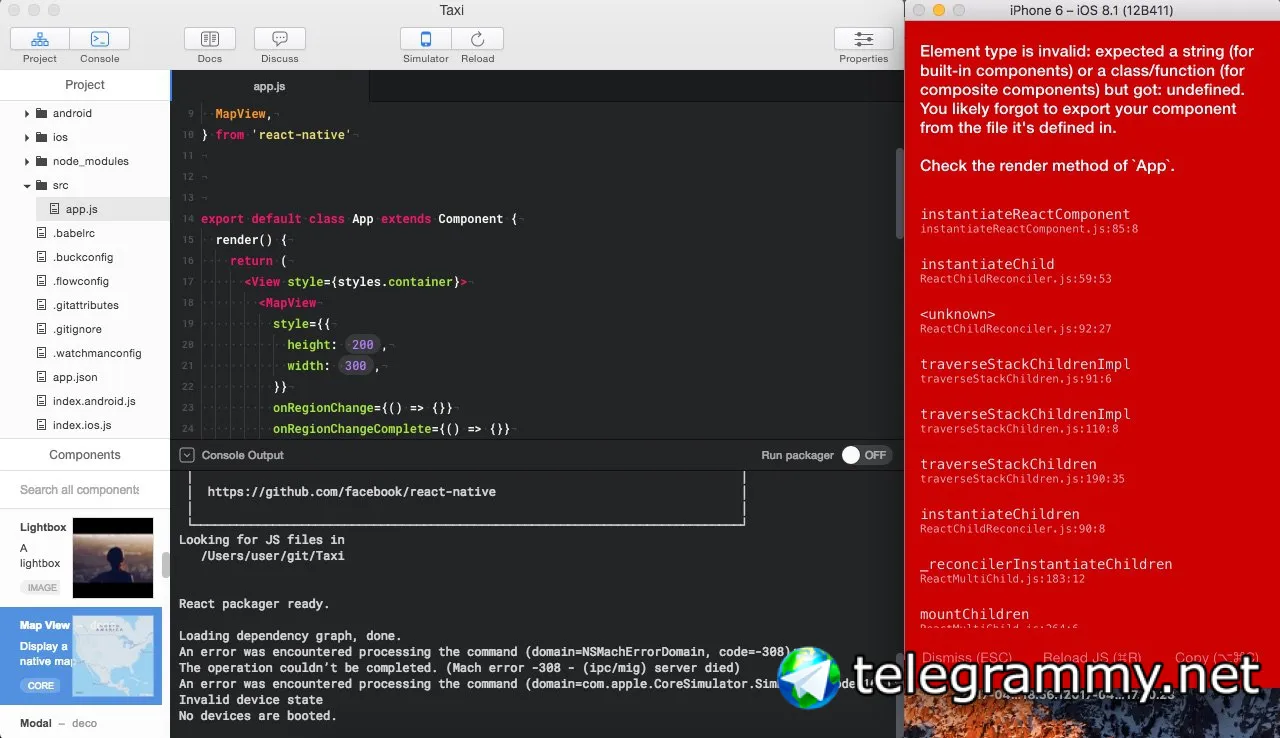Click the ios folder icon

pyautogui.click(x=41, y=137)
